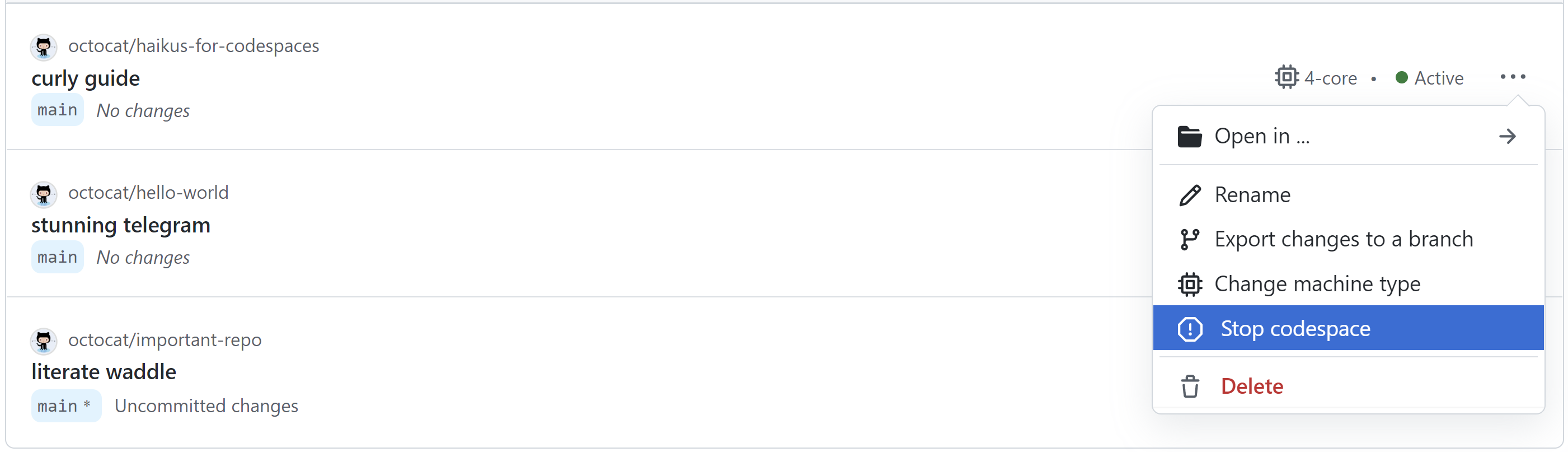Choose Stop codespace from the menu
The width and height of the screenshot is (1568, 452).
[x=1295, y=329]
